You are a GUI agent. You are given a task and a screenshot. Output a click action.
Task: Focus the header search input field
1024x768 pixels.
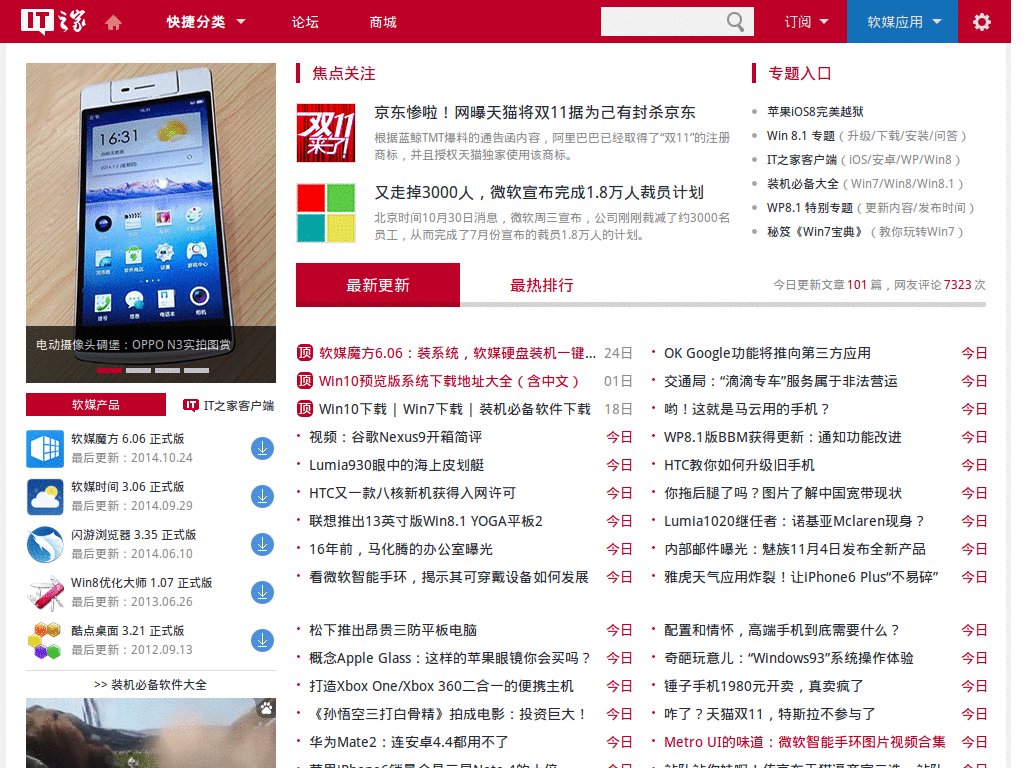[x=663, y=22]
